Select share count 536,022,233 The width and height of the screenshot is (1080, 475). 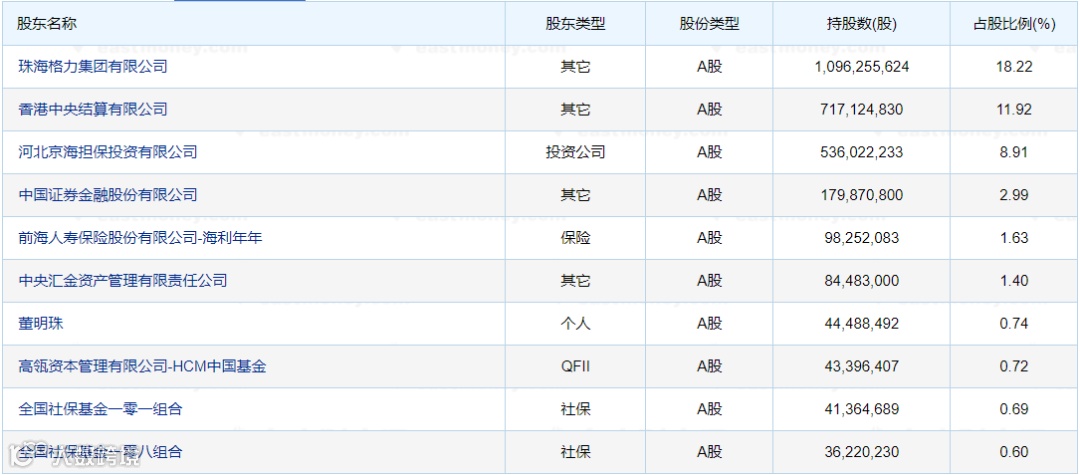point(862,152)
